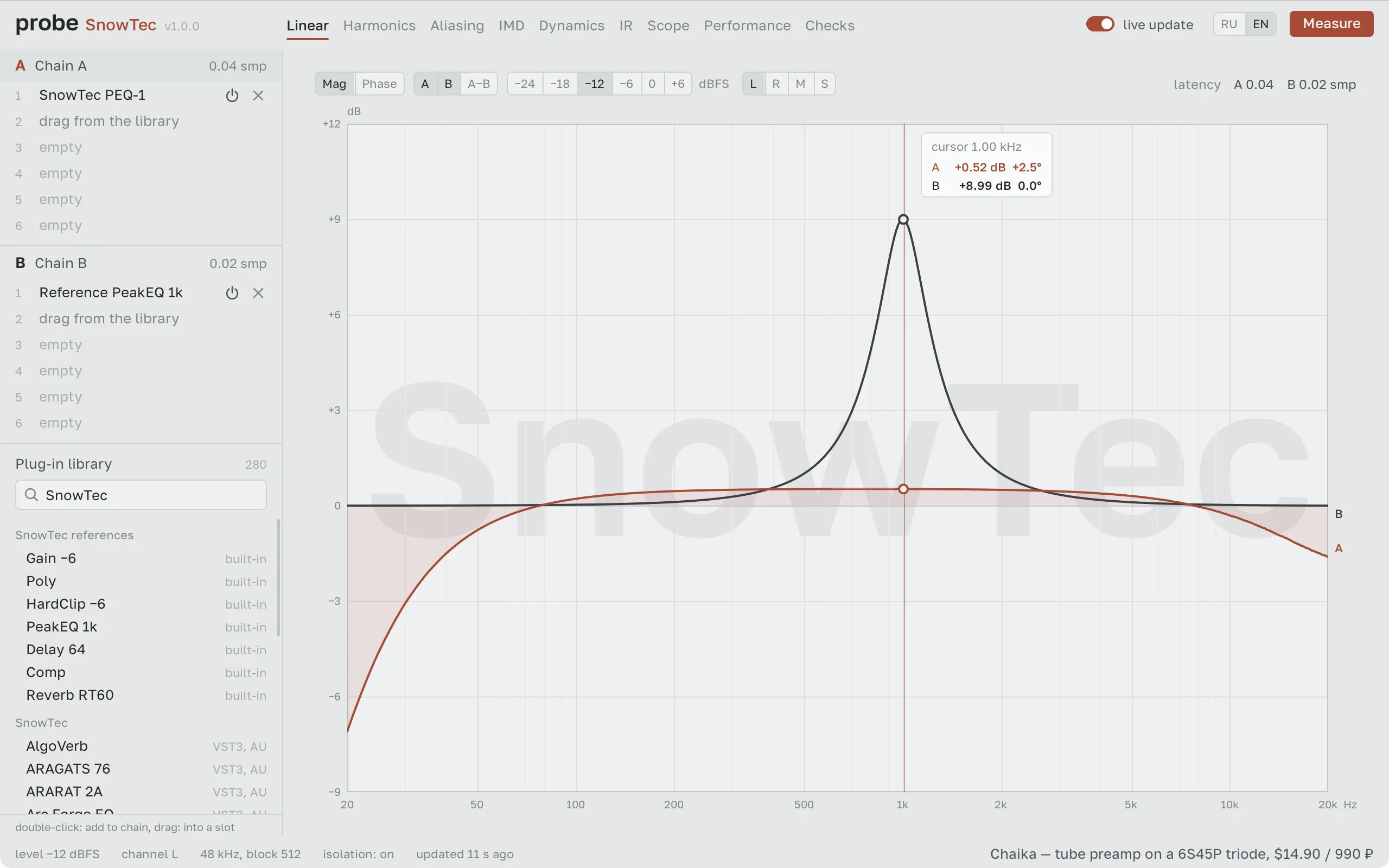This screenshot has width=1389, height=868.
Task: Click the SnowTec library search field
Action: tap(141, 495)
